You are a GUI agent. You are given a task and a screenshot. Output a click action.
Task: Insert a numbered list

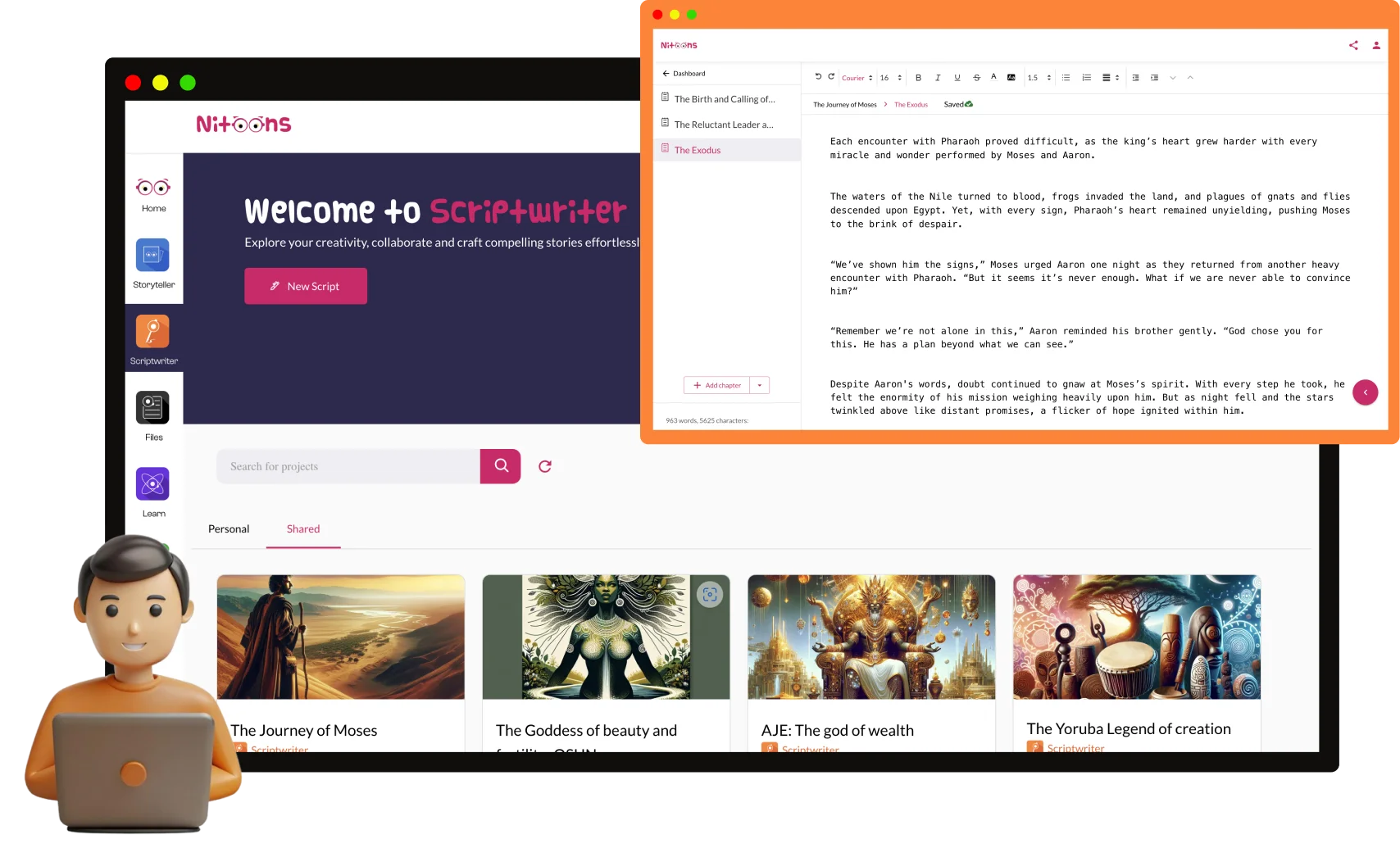1086,78
